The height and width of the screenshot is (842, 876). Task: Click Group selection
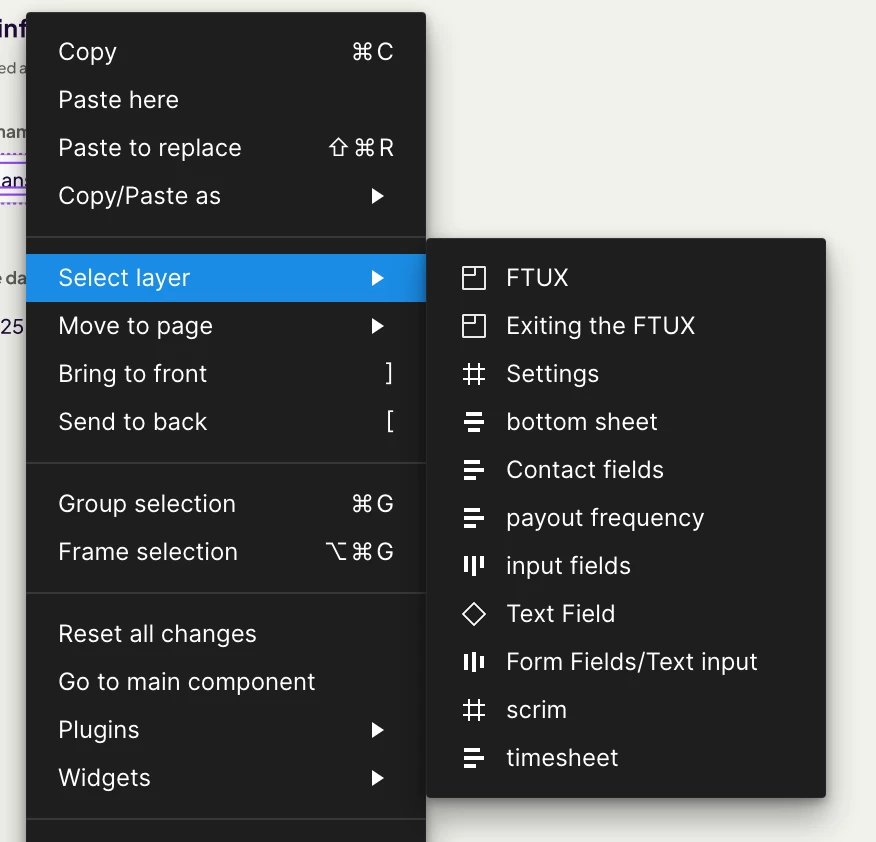pyautogui.click(x=147, y=504)
